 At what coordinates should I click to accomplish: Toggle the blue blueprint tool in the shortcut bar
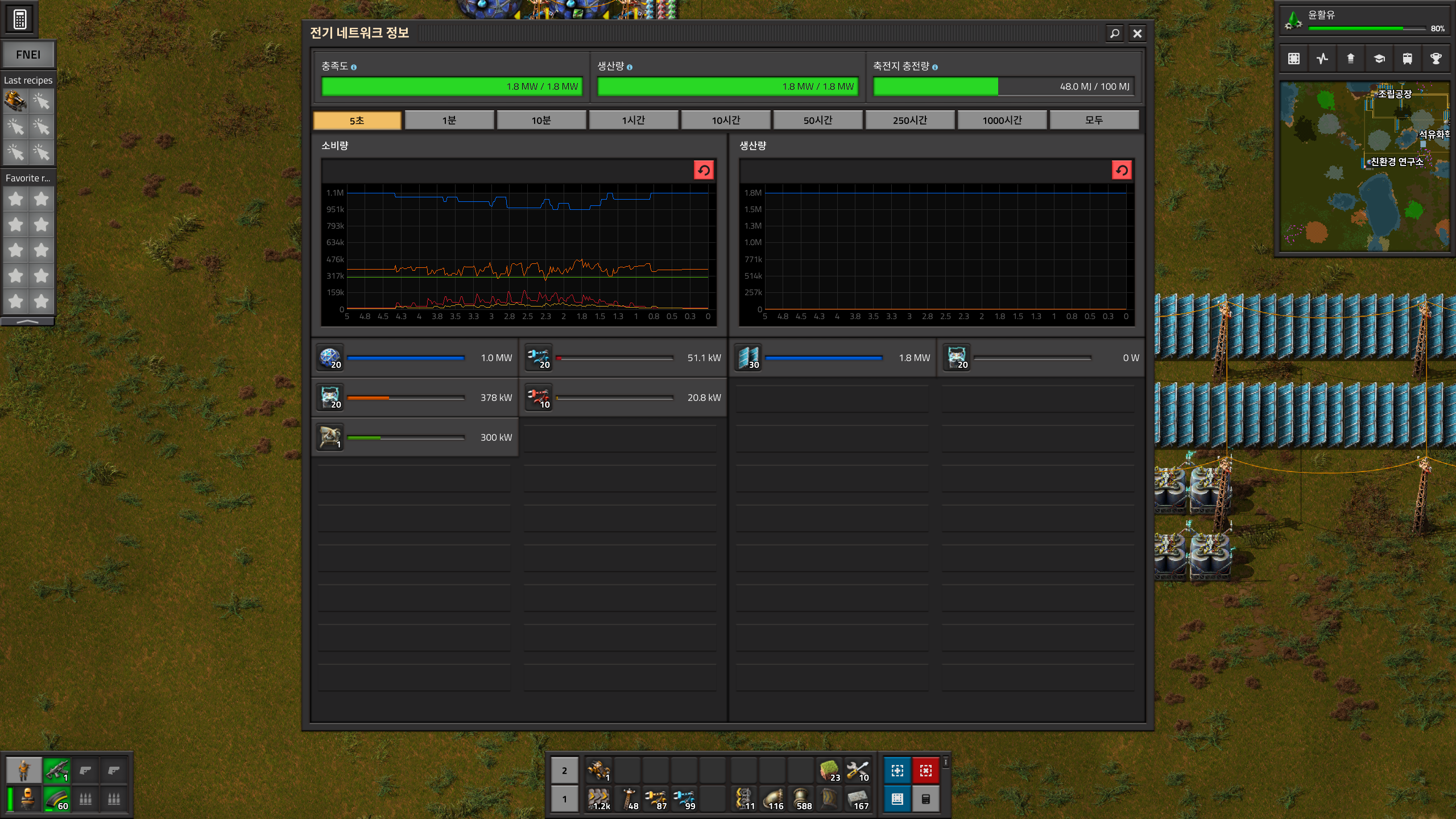pyautogui.click(x=897, y=771)
